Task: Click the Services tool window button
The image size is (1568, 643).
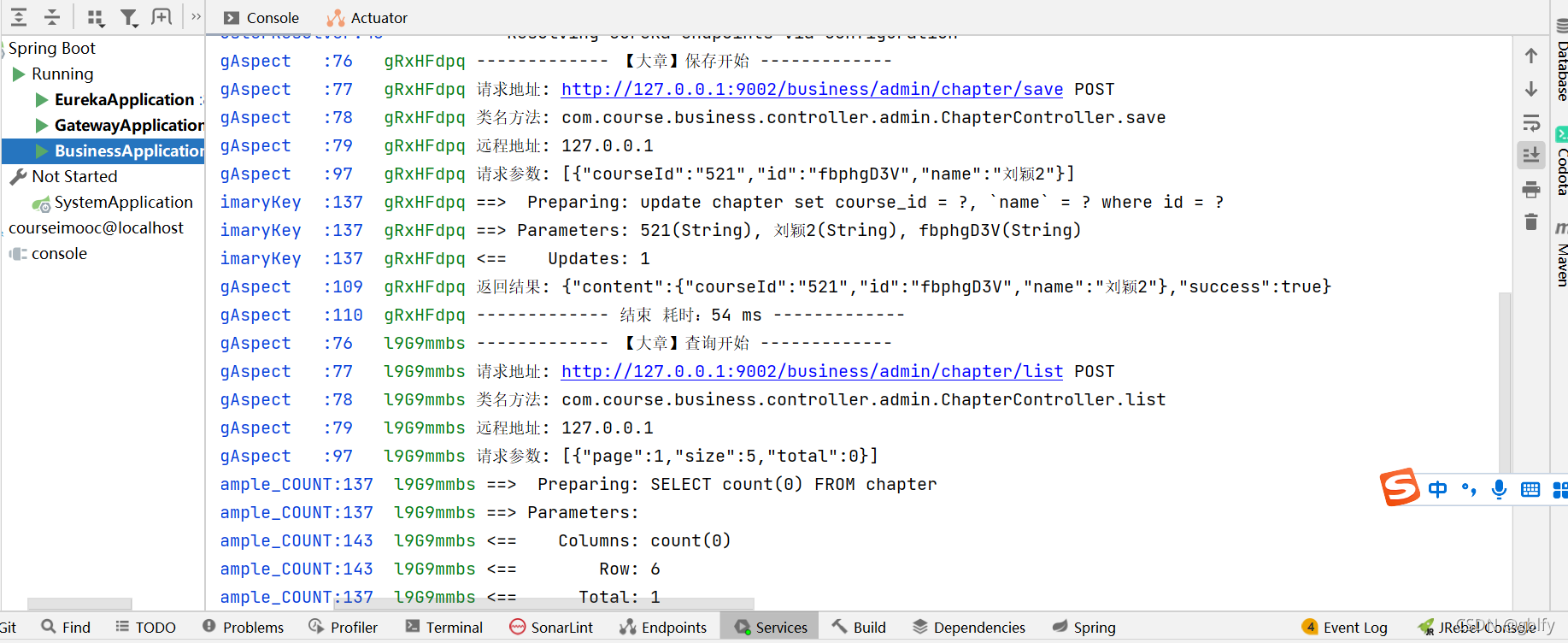Action: click(769, 627)
